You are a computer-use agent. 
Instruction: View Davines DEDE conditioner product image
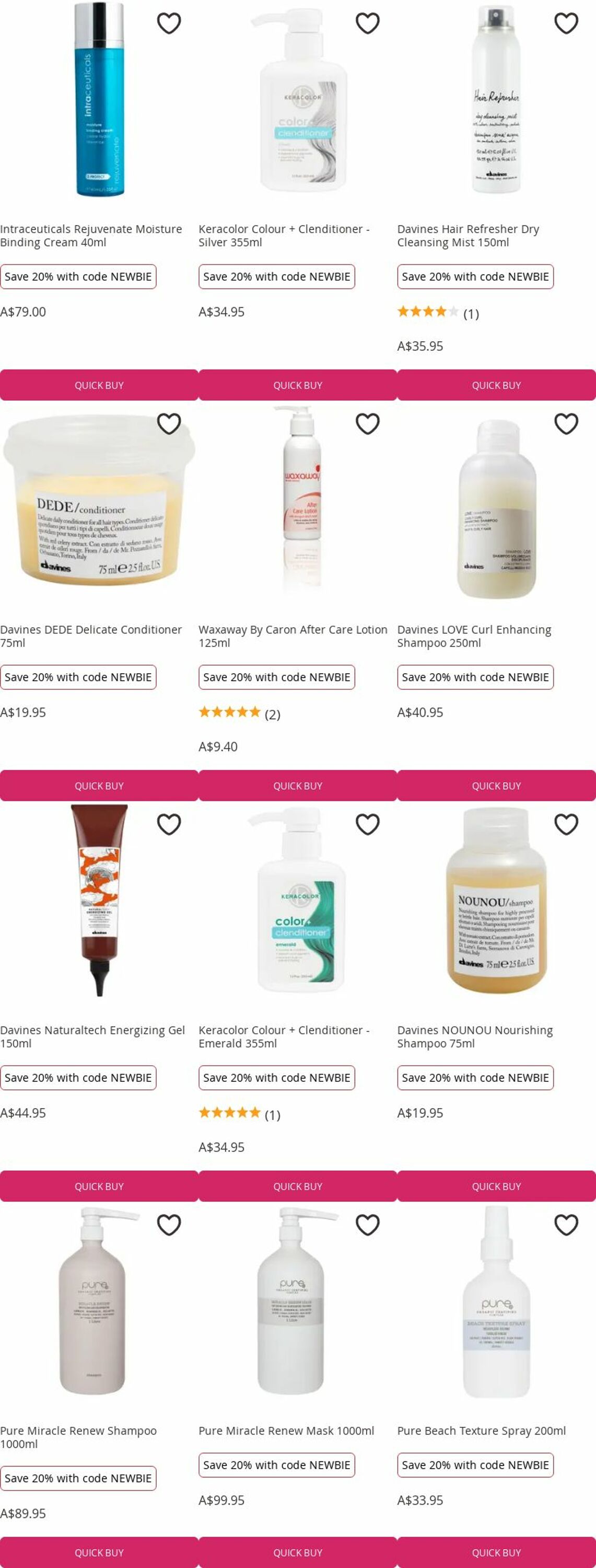[99, 502]
